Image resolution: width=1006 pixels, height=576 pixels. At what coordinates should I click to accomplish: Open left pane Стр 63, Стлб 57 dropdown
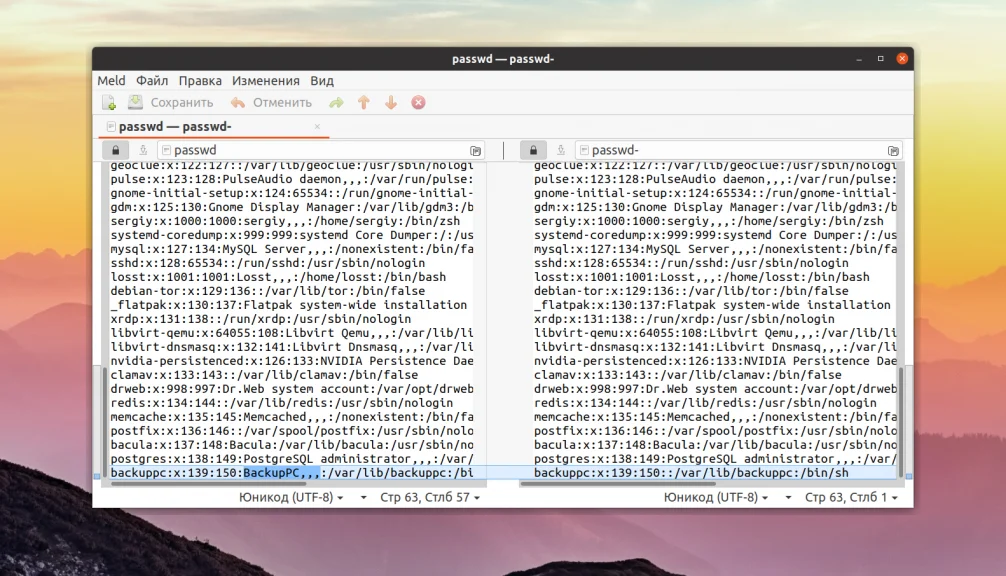[430, 497]
